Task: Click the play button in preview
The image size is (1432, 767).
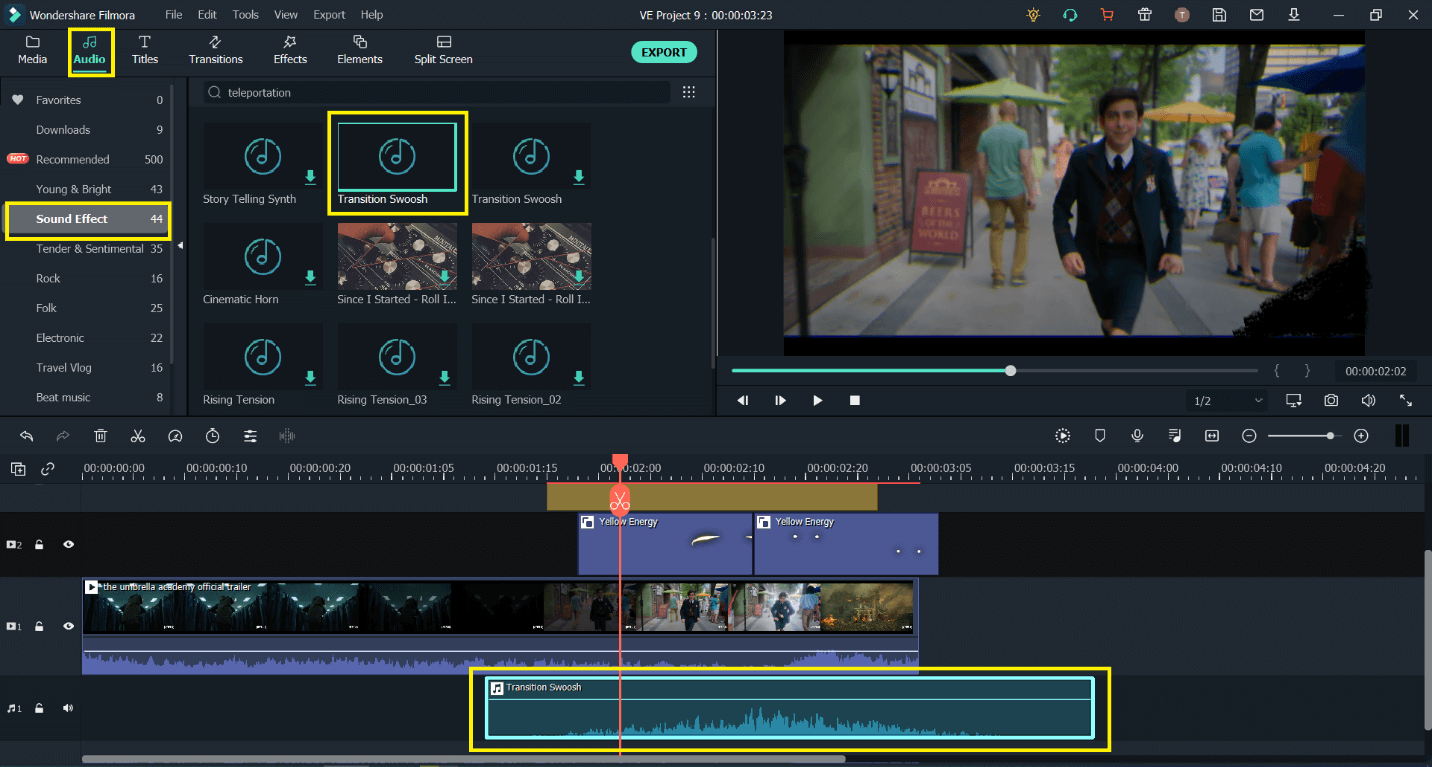Action: tap(817, 400)
